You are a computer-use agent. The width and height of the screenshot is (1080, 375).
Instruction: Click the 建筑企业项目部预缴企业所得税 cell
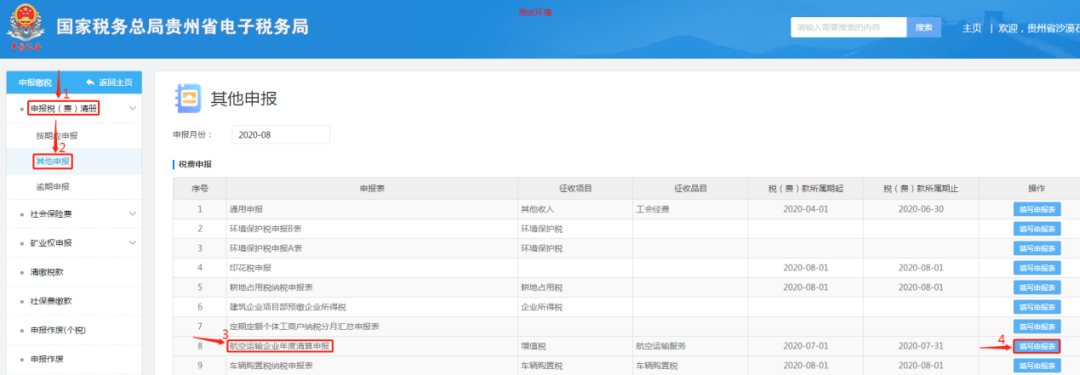(371, 306)
